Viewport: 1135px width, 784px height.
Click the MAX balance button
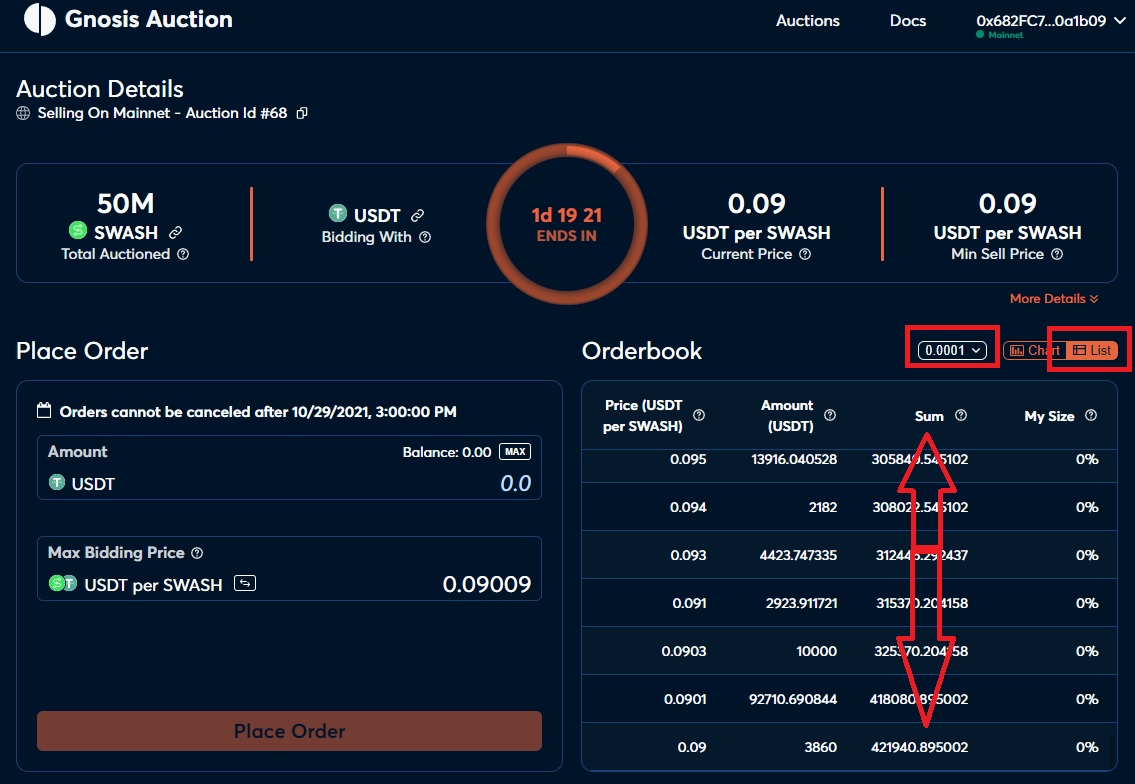pyautogui.click(x=515, y=452)
